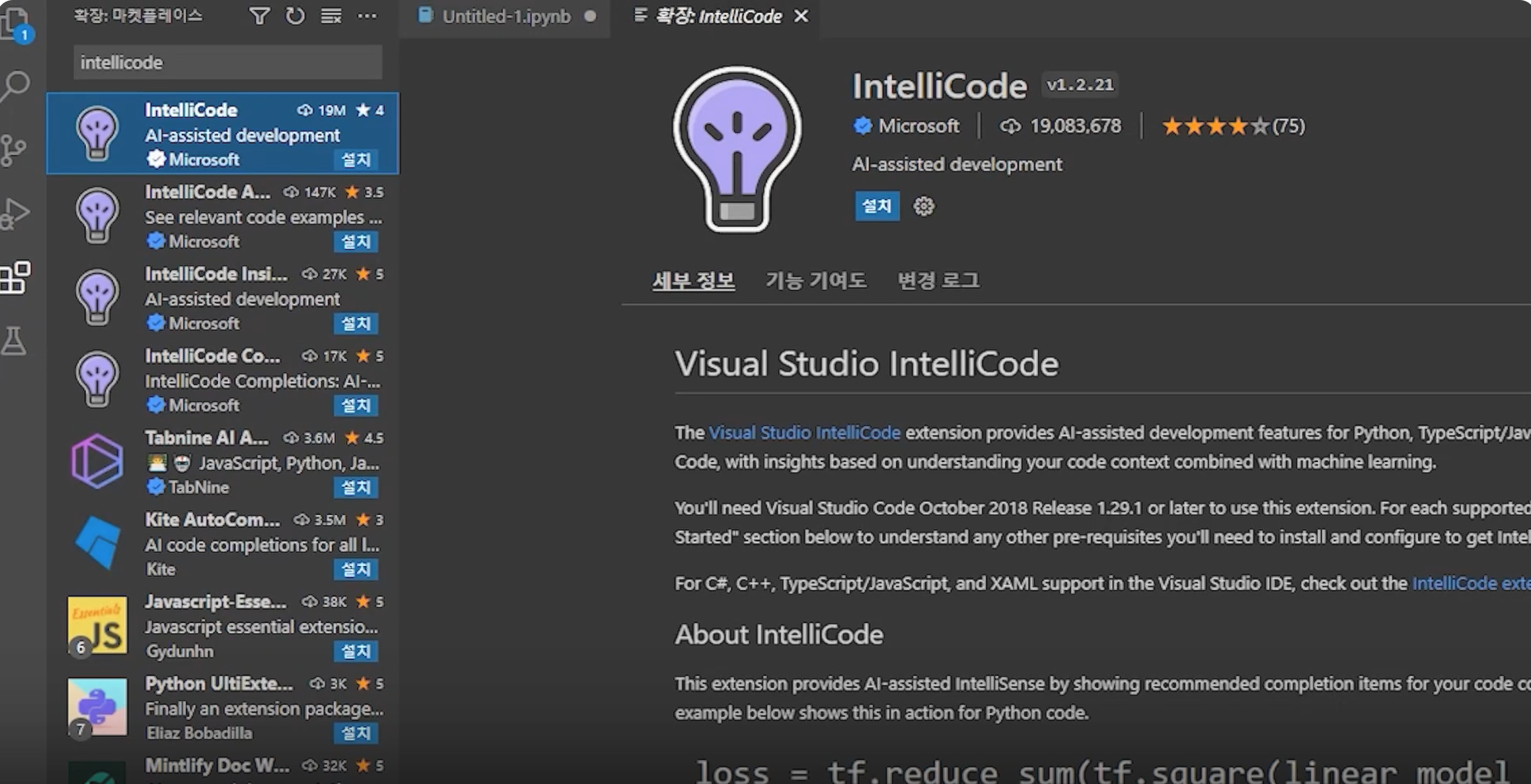Viewport: 1531px width, 784px height.
Task: Click the clear search results icon
Action: coord(331,16)
